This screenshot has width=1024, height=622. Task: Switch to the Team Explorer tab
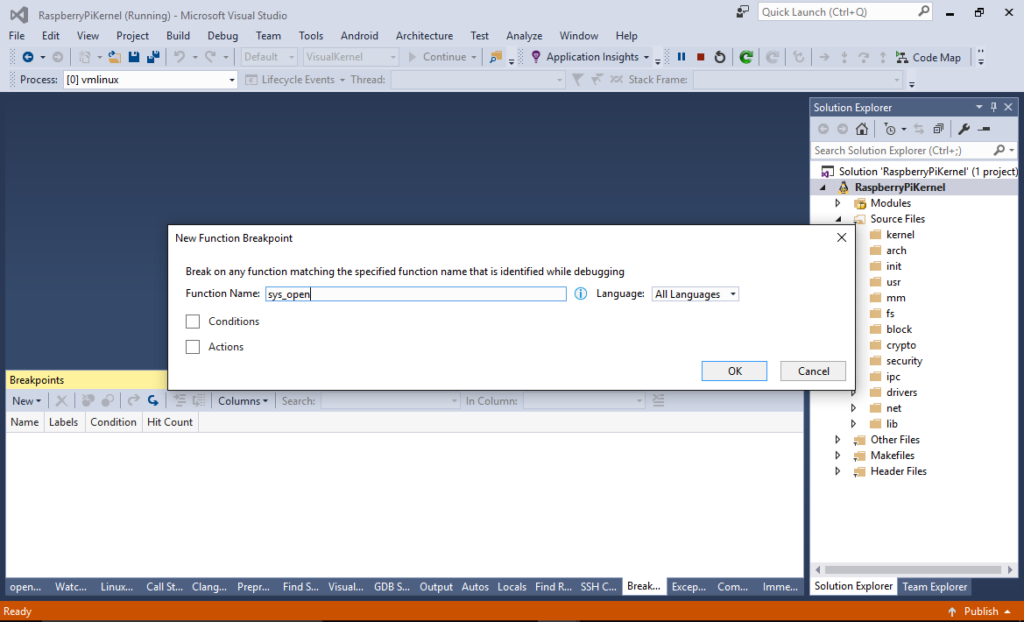click(x=934, y=586)
